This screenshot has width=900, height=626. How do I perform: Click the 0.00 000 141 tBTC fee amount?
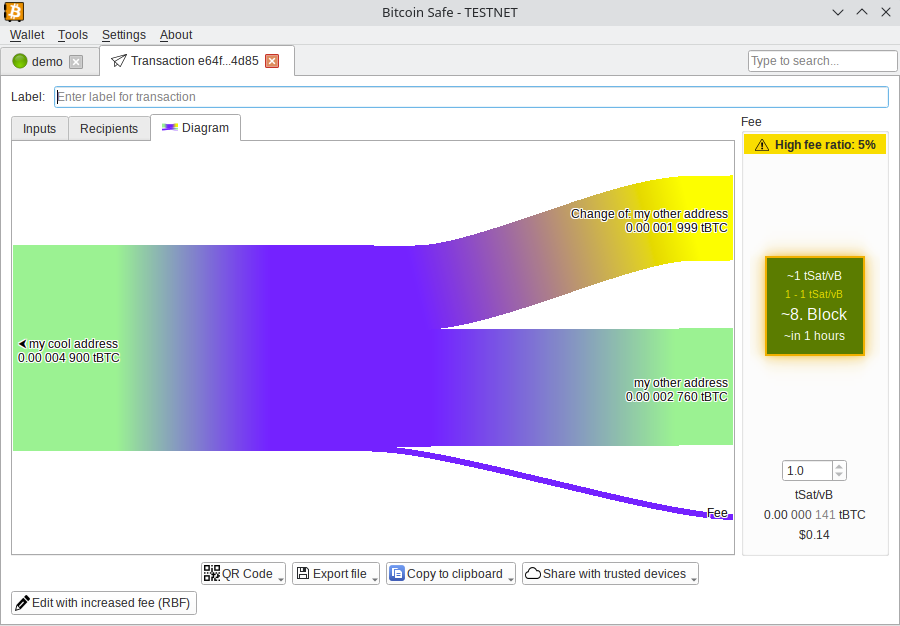click(x=814, y=515)
